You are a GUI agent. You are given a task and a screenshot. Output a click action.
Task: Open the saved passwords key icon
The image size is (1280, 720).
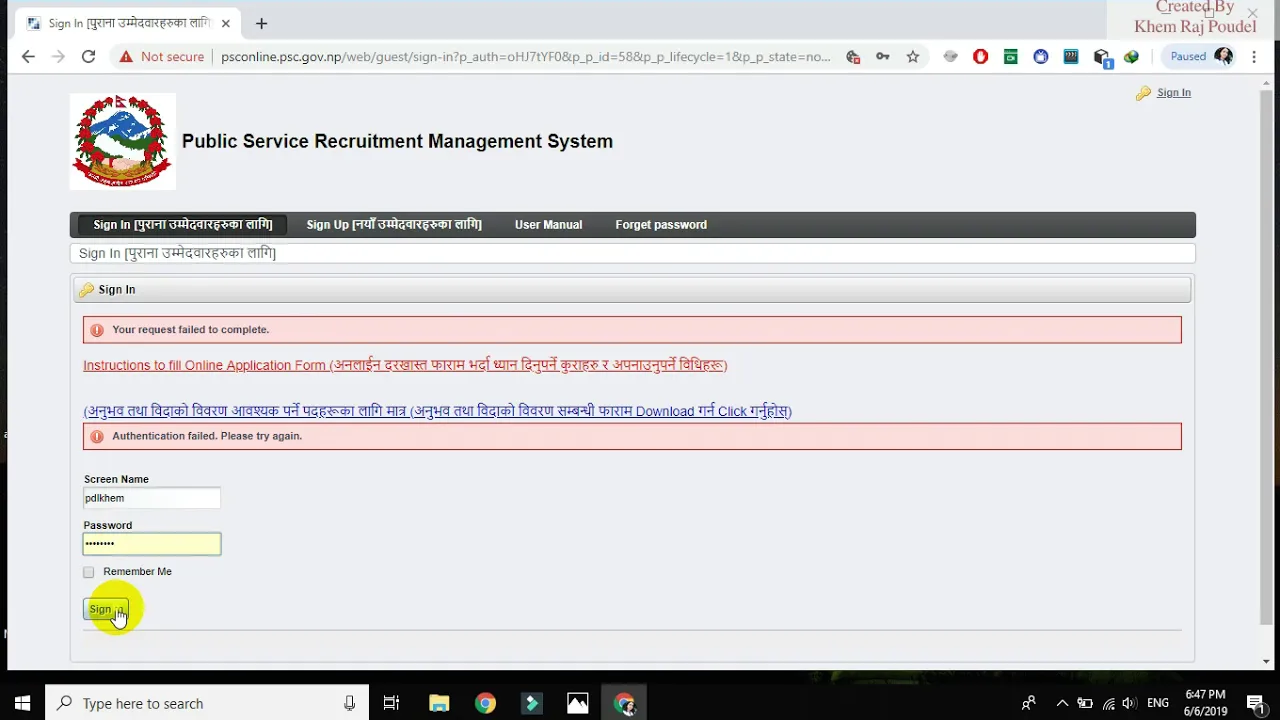click(x=883, y=57)
